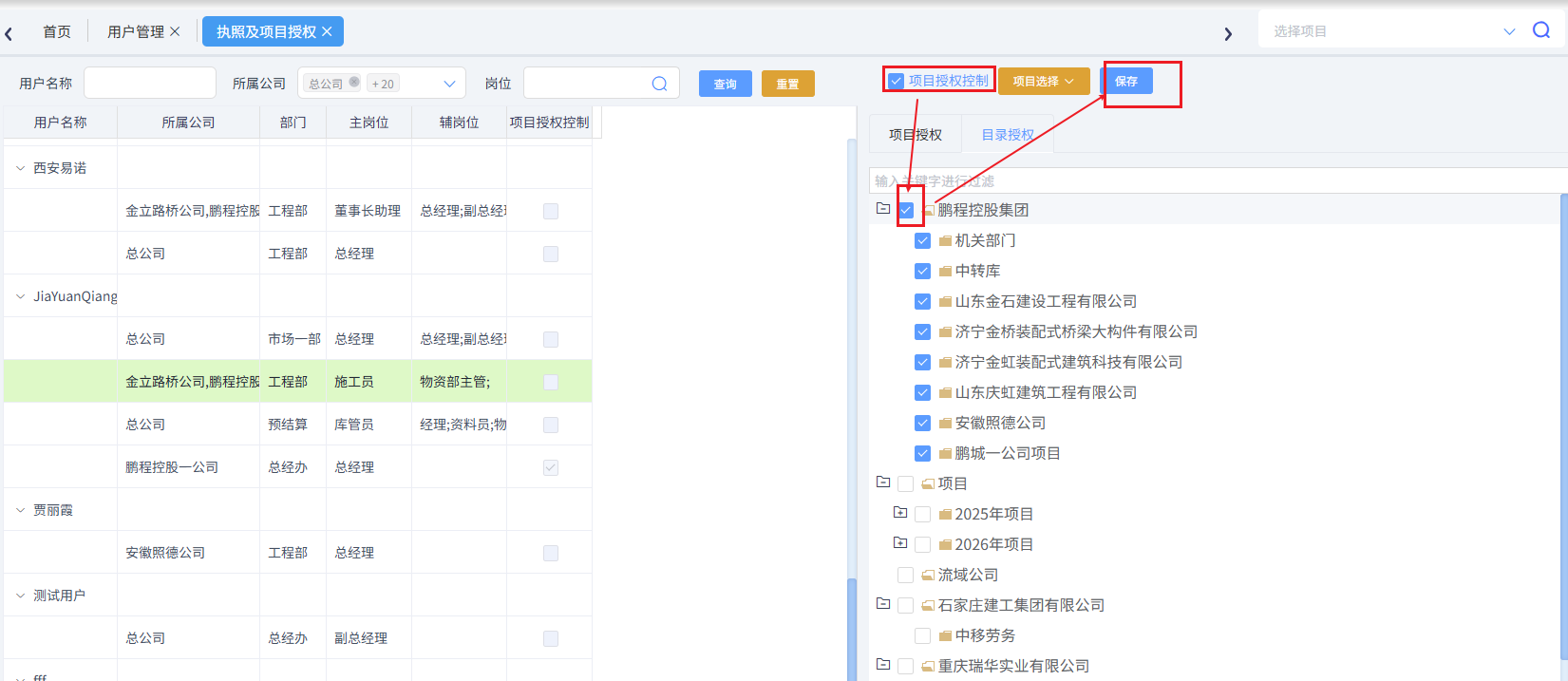Uncheck the 鹏程控股集团 tree checkbox
This screenshot has width=1568, height=681.
906,210
